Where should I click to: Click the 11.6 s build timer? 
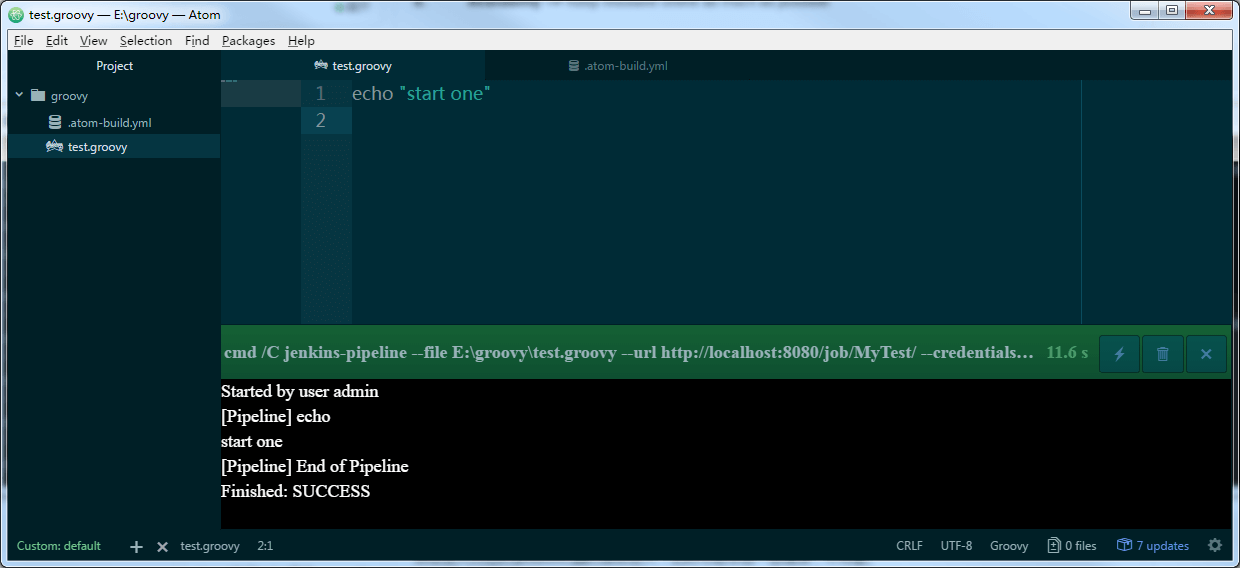(1067, 353)
